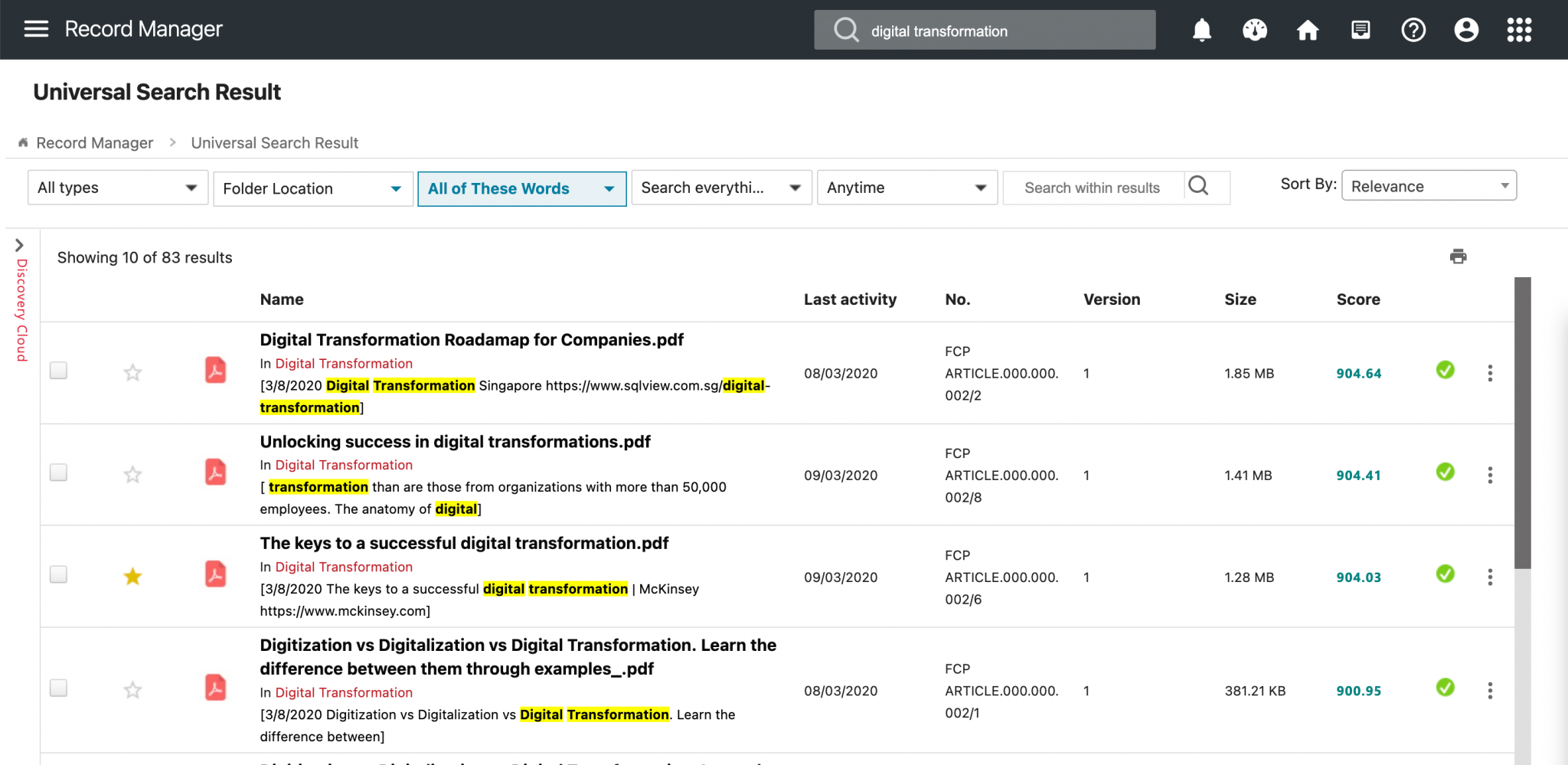Open the dashboard gauge icon
1568x765 pixels.
1254,30
